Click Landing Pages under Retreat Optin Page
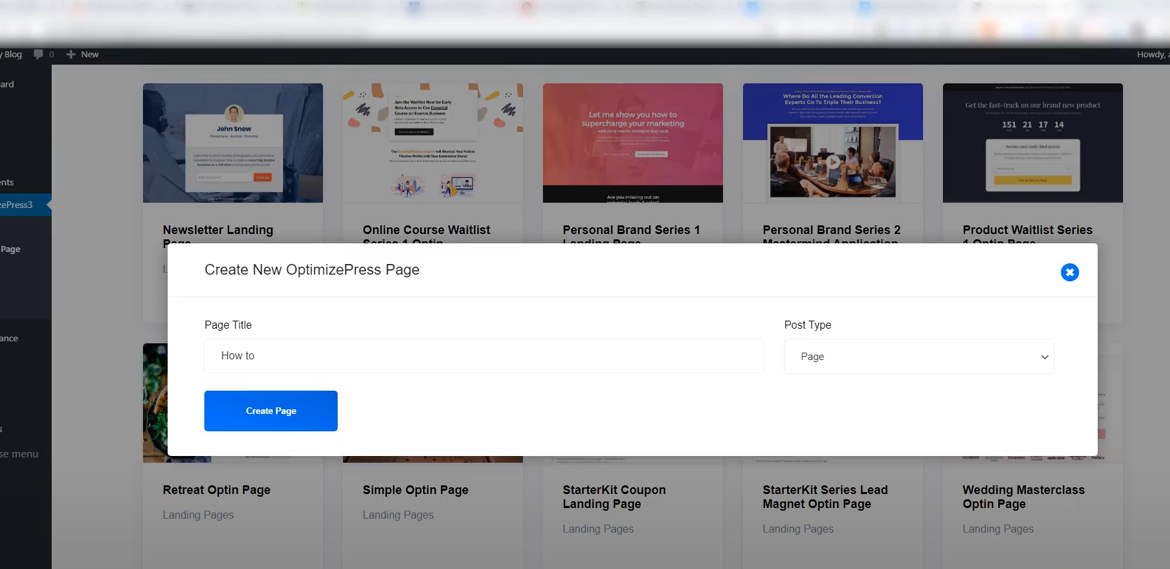This screenshot has width=1170, height=569. (198, 515)
